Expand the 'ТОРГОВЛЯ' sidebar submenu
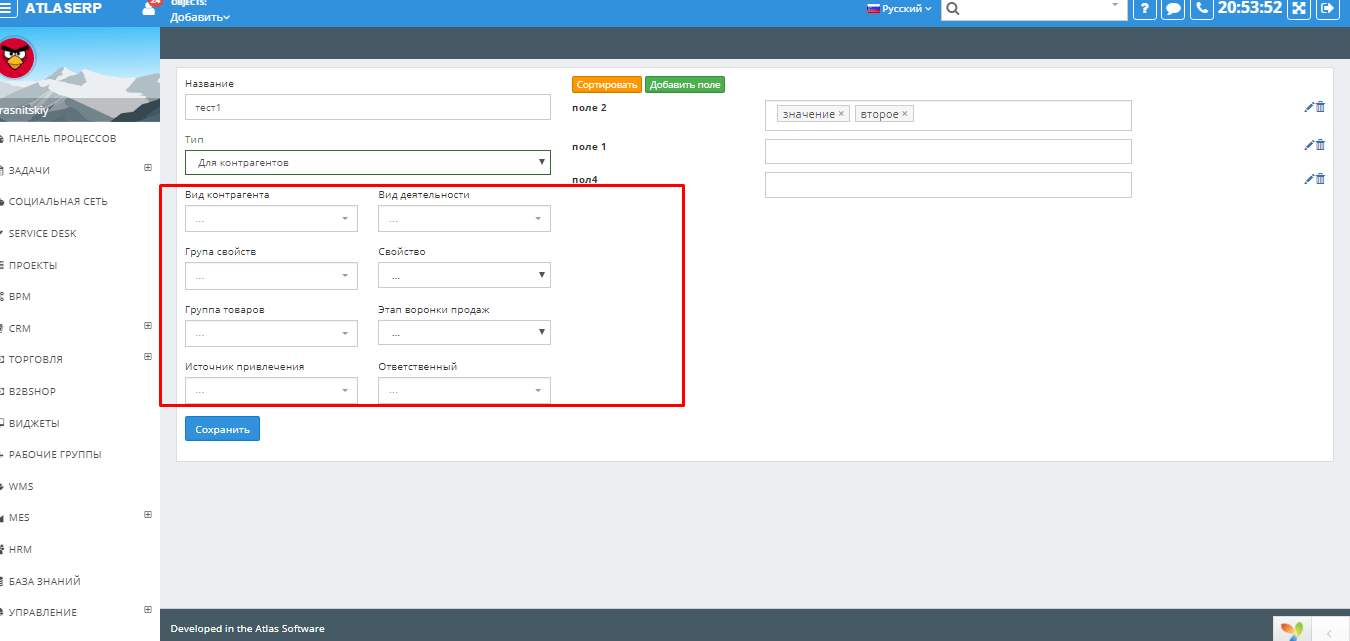1350x641 pixels. [x=148, y=357]
